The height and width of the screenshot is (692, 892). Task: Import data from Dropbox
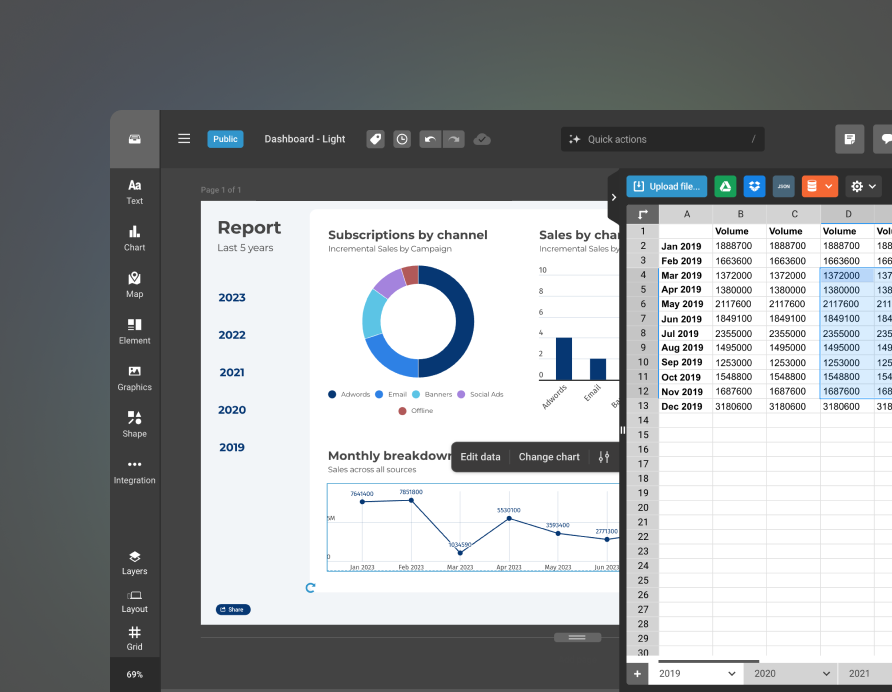(x=754, y=186)
